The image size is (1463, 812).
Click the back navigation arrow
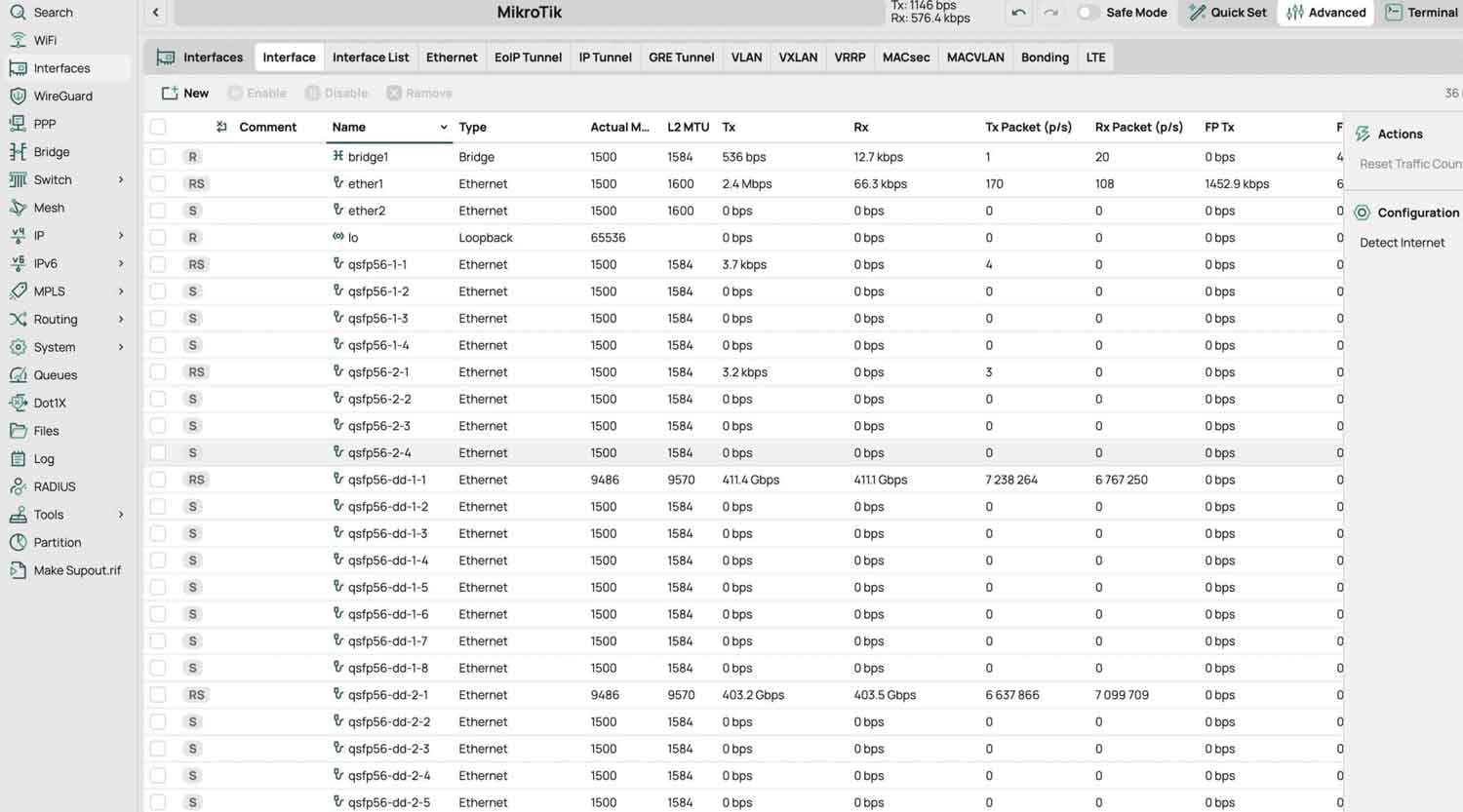point(156,12)
